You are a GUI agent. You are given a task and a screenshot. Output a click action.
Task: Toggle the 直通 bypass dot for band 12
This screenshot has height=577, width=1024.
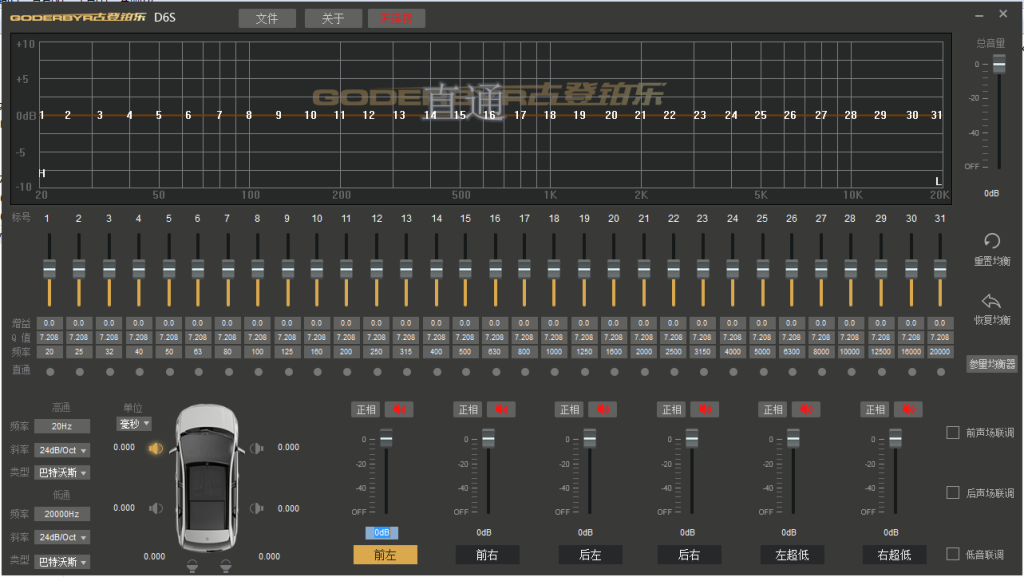pos(377,372)
